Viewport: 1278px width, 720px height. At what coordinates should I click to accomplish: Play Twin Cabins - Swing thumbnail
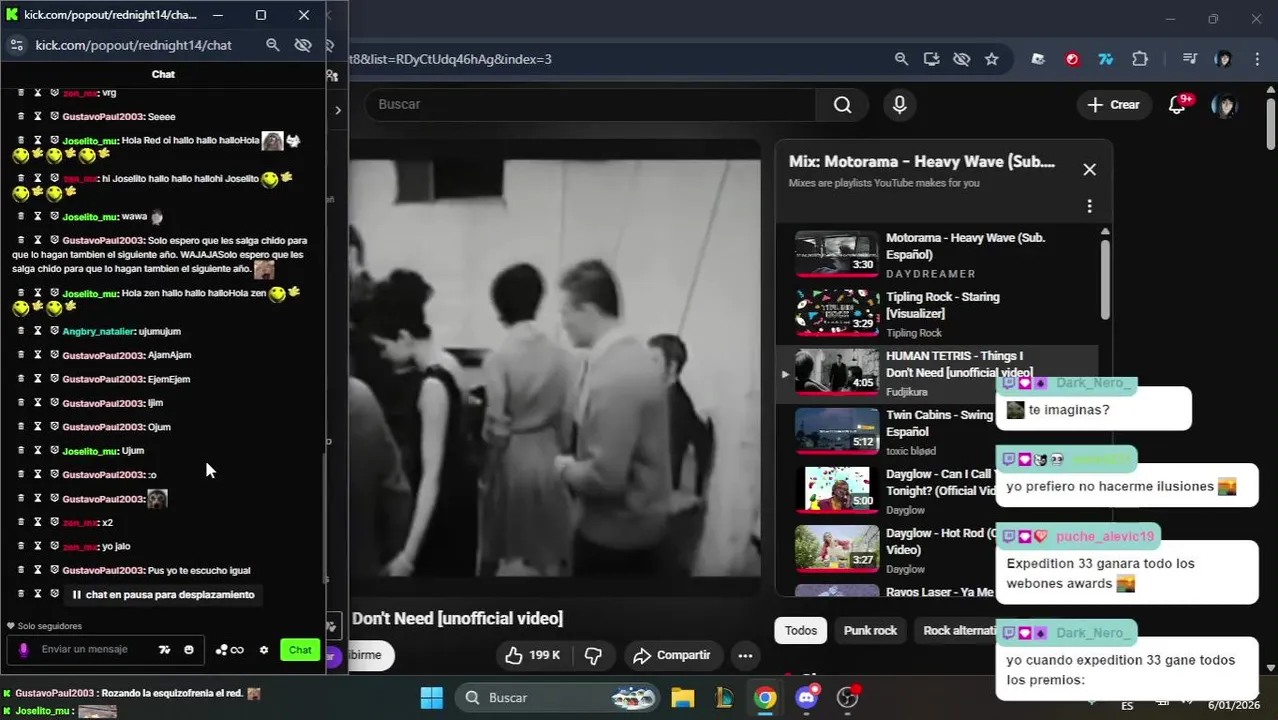point(837,431)
